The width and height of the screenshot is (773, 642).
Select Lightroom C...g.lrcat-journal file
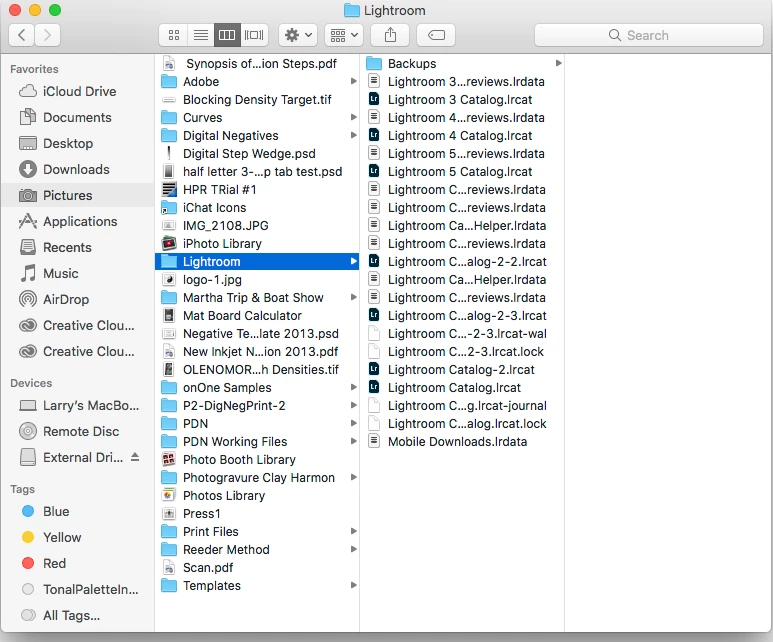[x=462, y=405]
